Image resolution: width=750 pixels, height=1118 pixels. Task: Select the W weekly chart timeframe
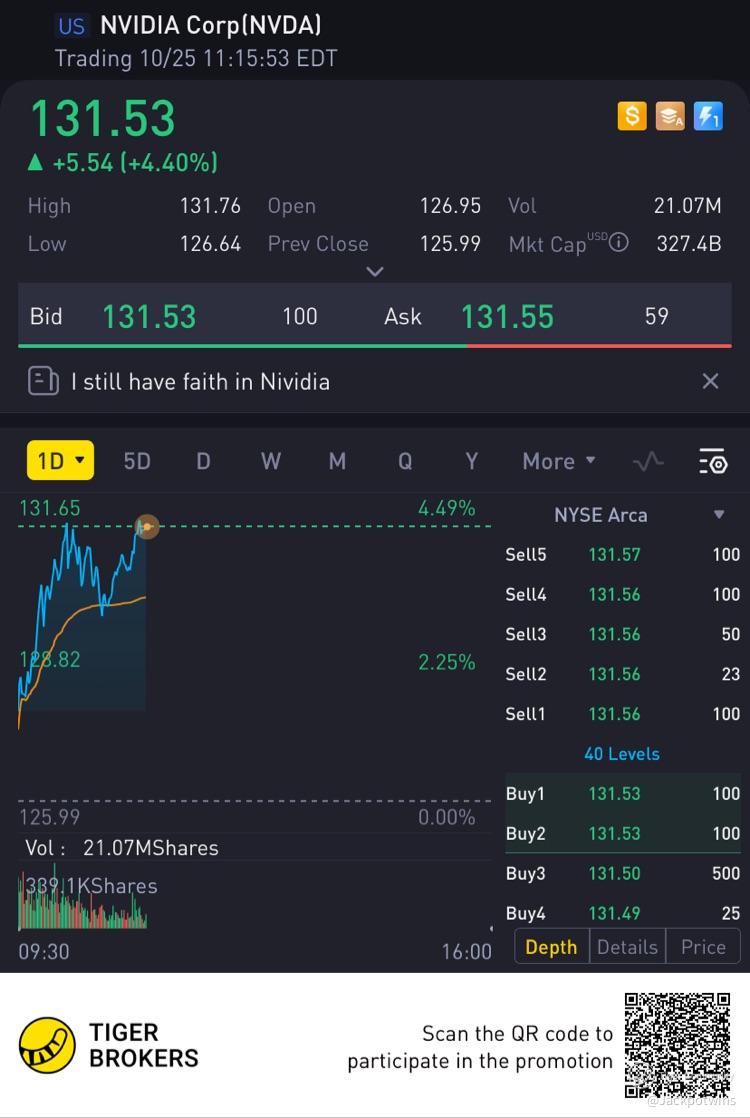[270, 461]
